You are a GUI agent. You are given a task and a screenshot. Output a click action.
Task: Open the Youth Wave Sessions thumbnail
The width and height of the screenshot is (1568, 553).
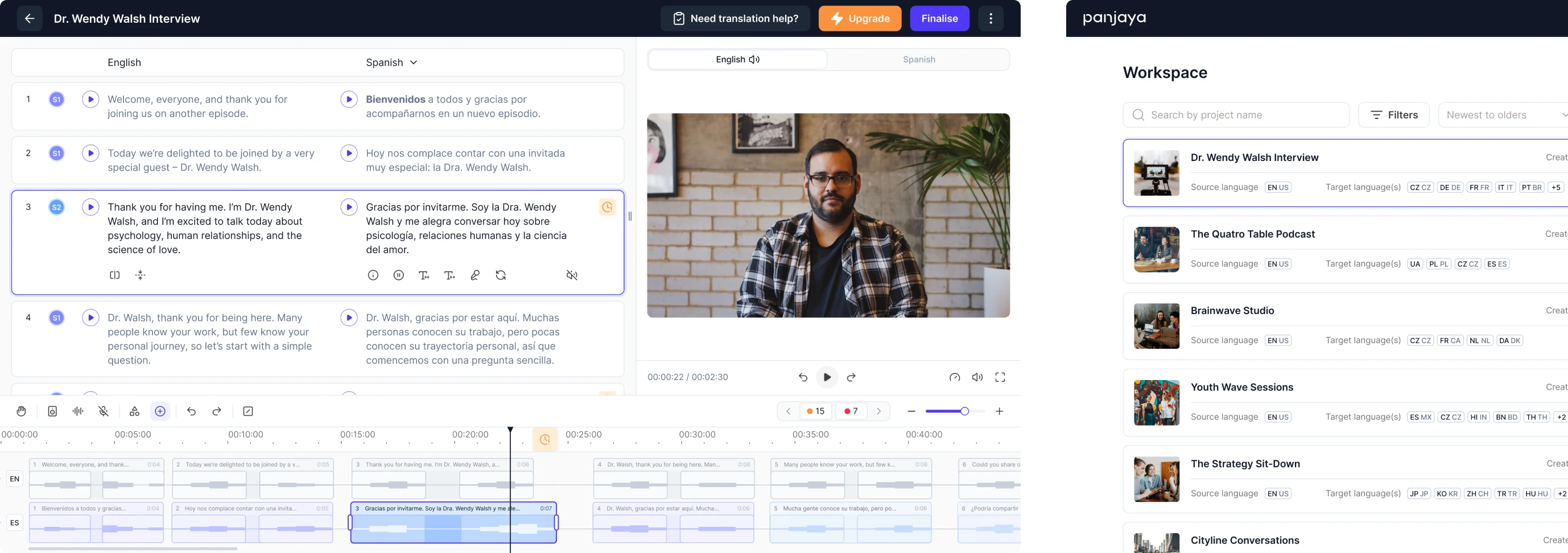[1156, 403]
